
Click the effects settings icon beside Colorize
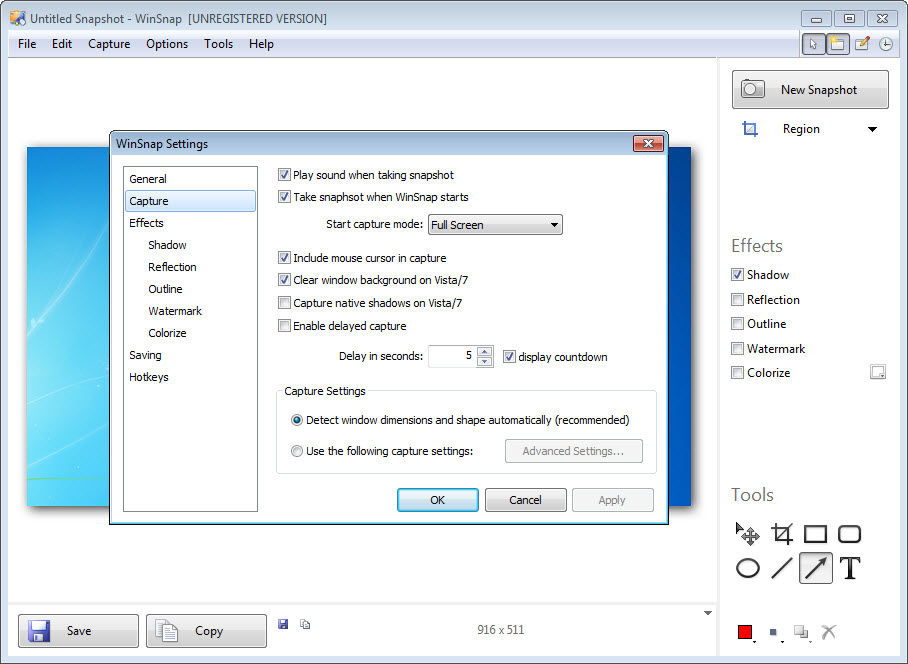(878, 372)
